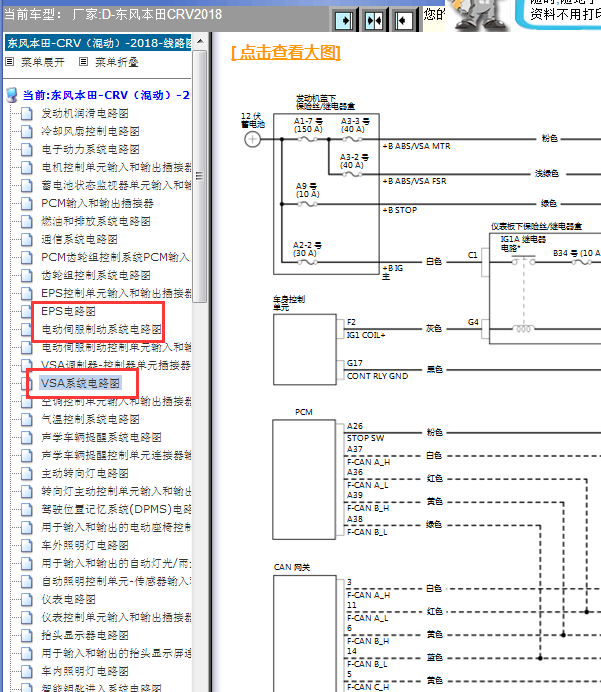Click 当前:东风本田-CRV（混动） root node text

pos(106,95)
